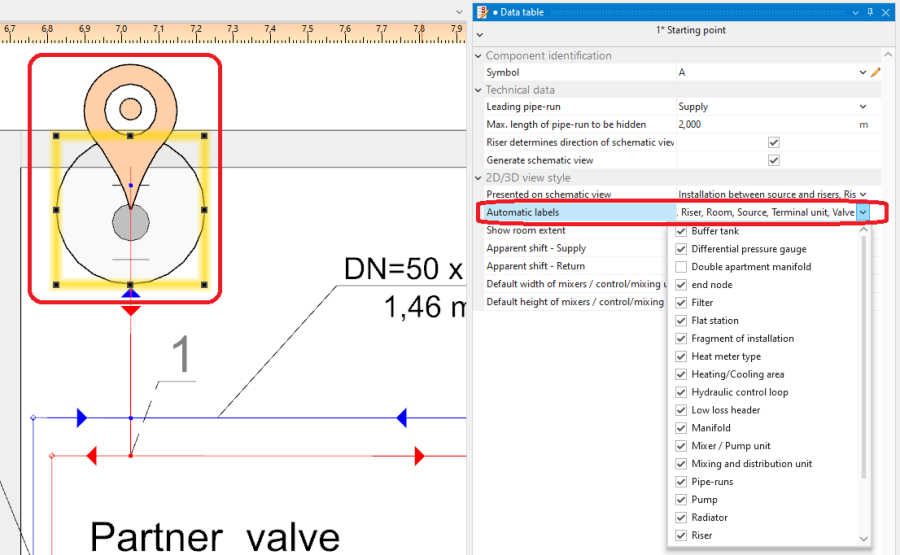Image resolution: width=900 pixels, height=555 pixels.
Task: Edit Max. length of pipe-run value 2,000
Action: click(x=766, y=125)
